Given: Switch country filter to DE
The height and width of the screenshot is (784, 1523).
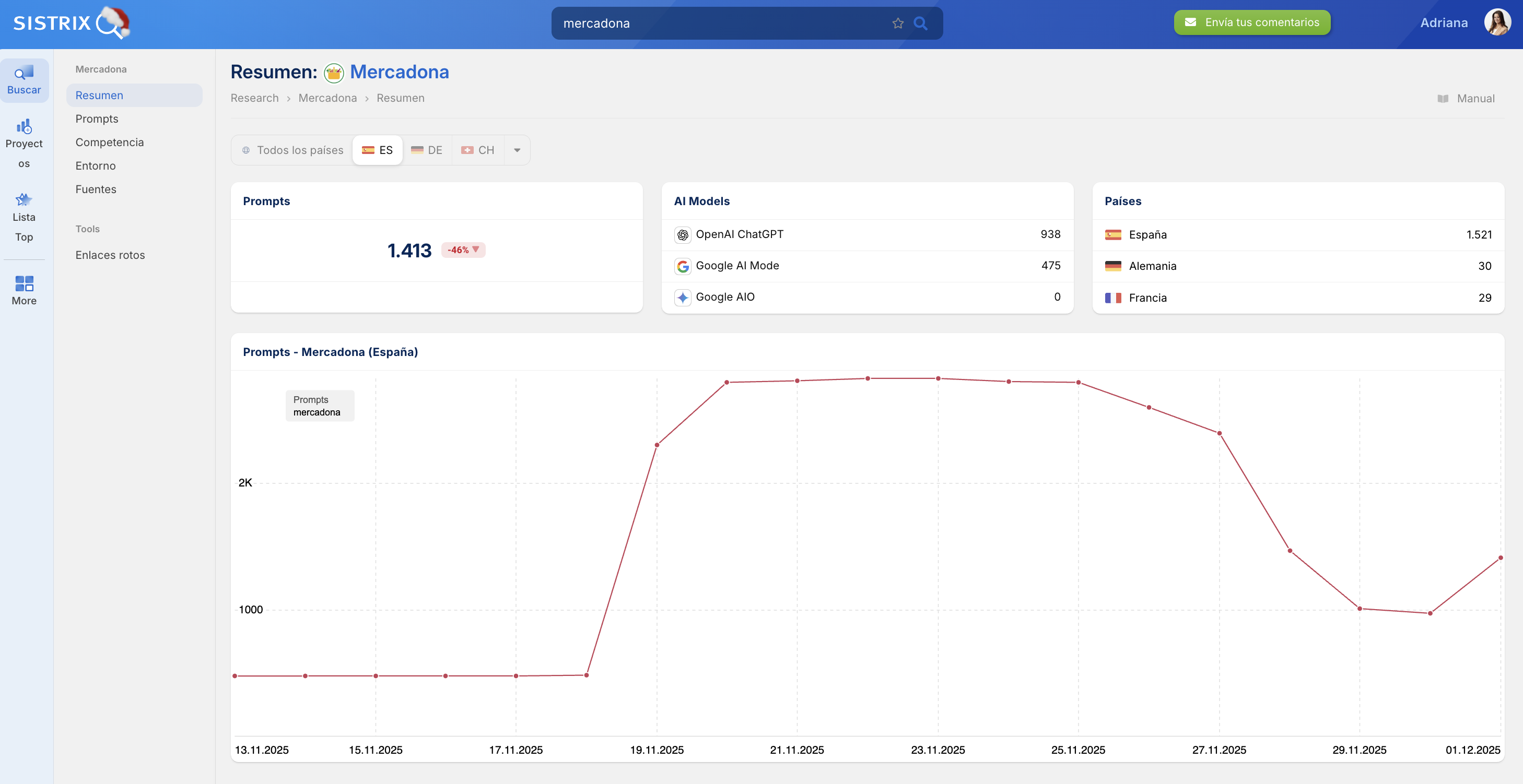Looking at the screenshot, I should pyautogui.click(x=427, y=150).
